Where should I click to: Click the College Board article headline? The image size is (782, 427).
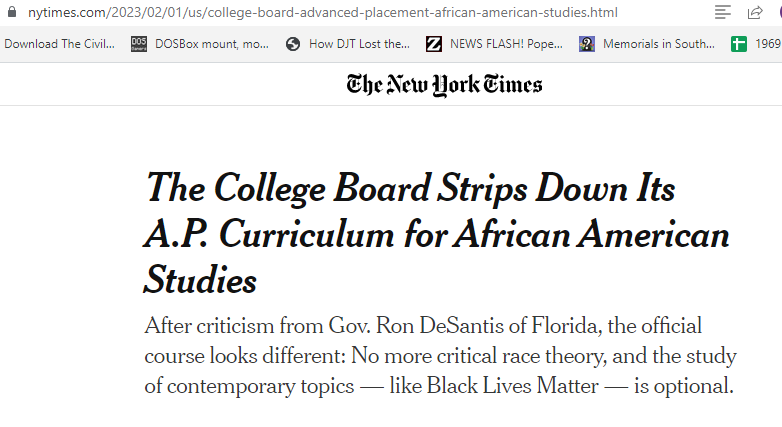click(436, 233)
